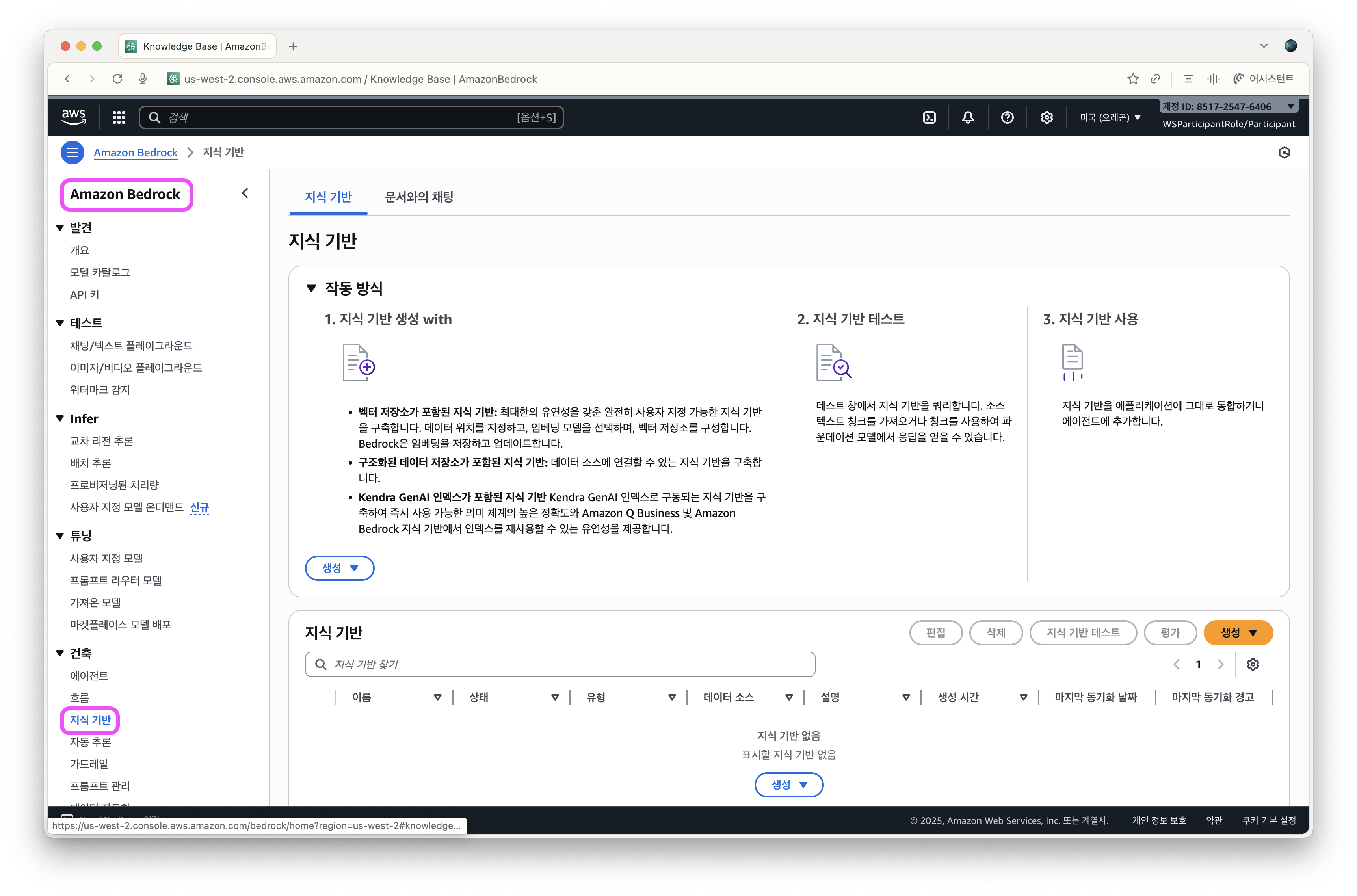Image resolution: width=1357 pixels, height=896 pixels.
Task: Collapse the 테스트 navigation section
Action: (60, 323)
